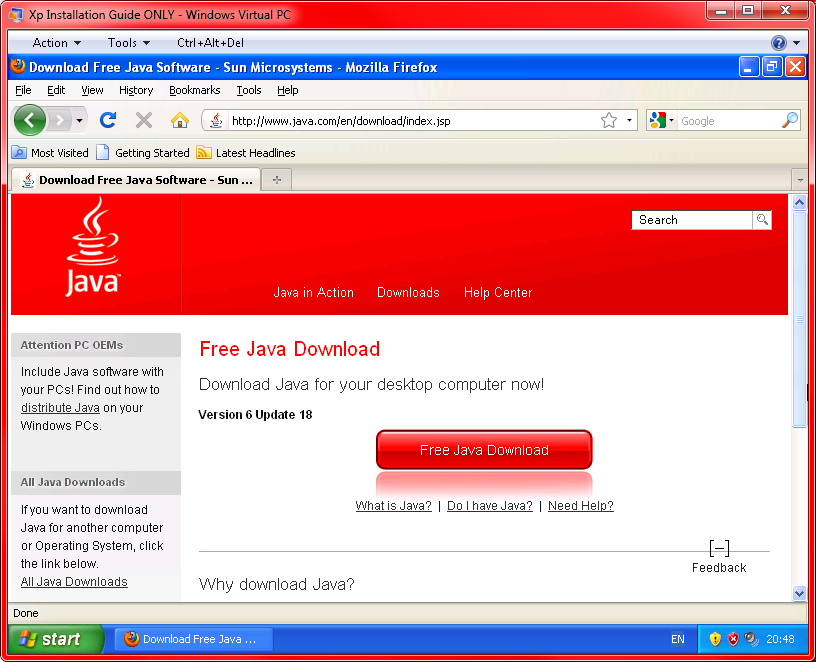Click the red shield alert tray icon
Viewport: 816px width, 662px height.
point(733,639)
